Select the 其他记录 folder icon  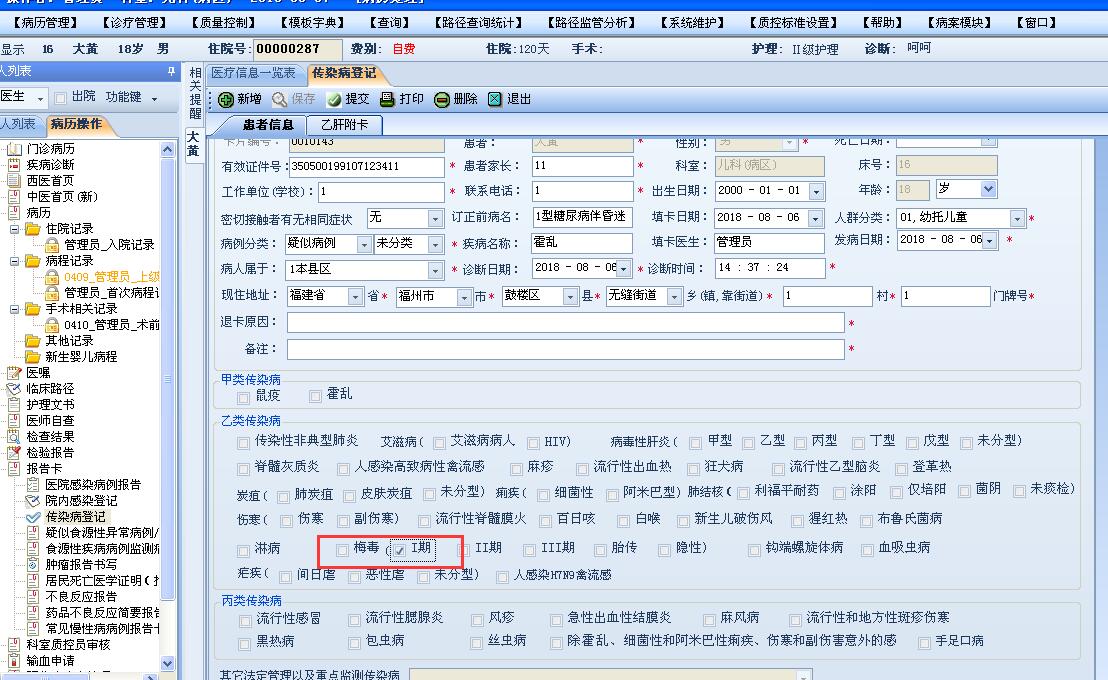pos(33,341)
